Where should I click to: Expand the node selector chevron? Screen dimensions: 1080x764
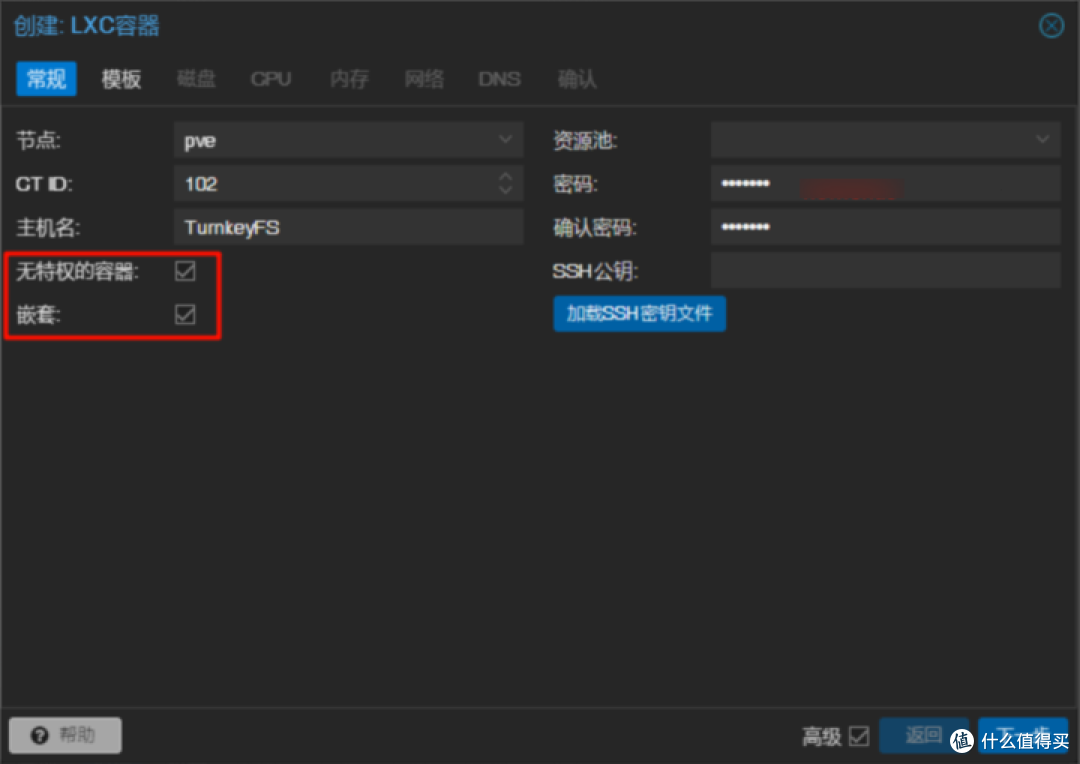(x=506, y=140)
